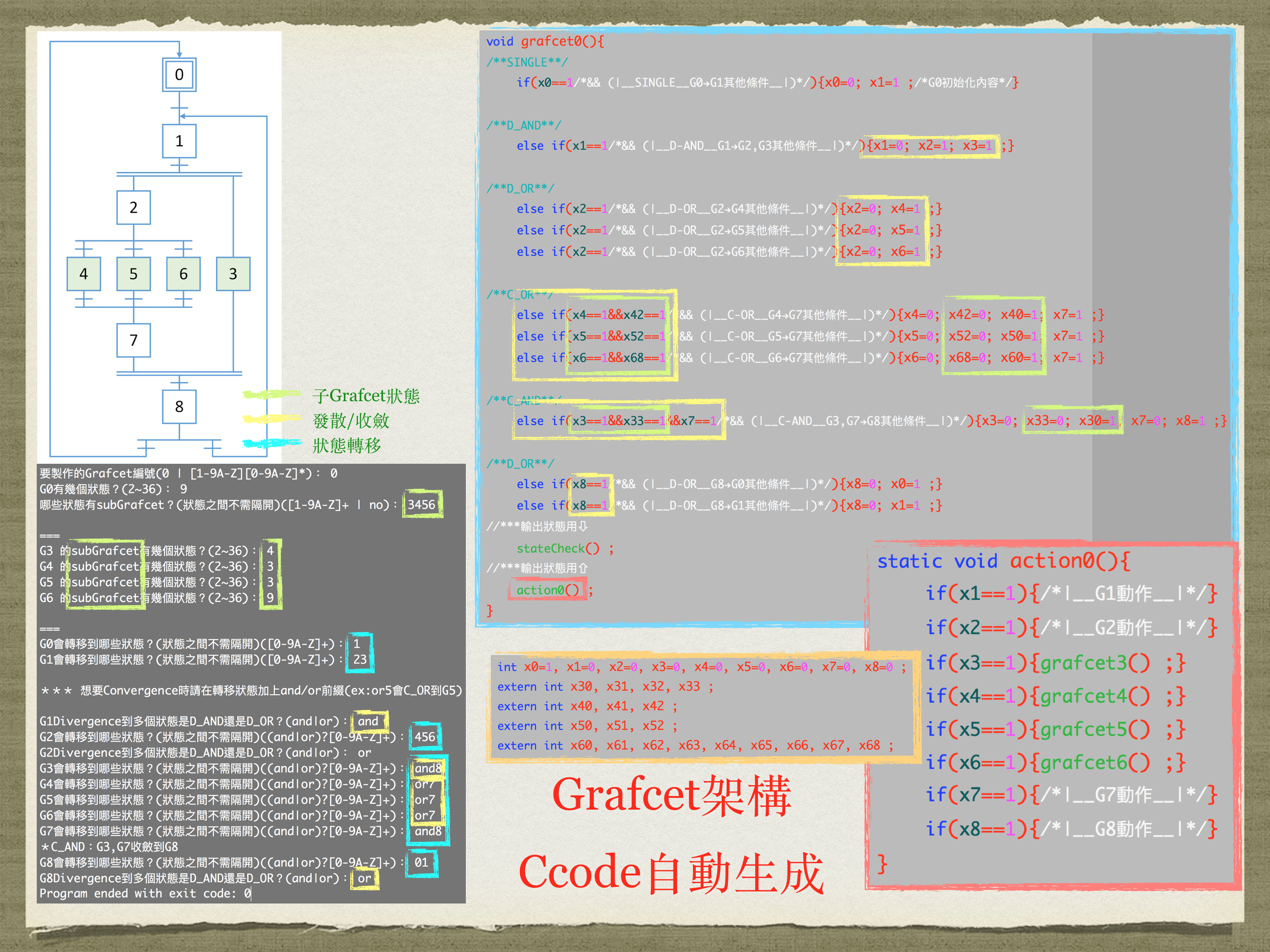
Task: Click the x6==1&&x68==1 condition
Action: (x=618, y=358)
